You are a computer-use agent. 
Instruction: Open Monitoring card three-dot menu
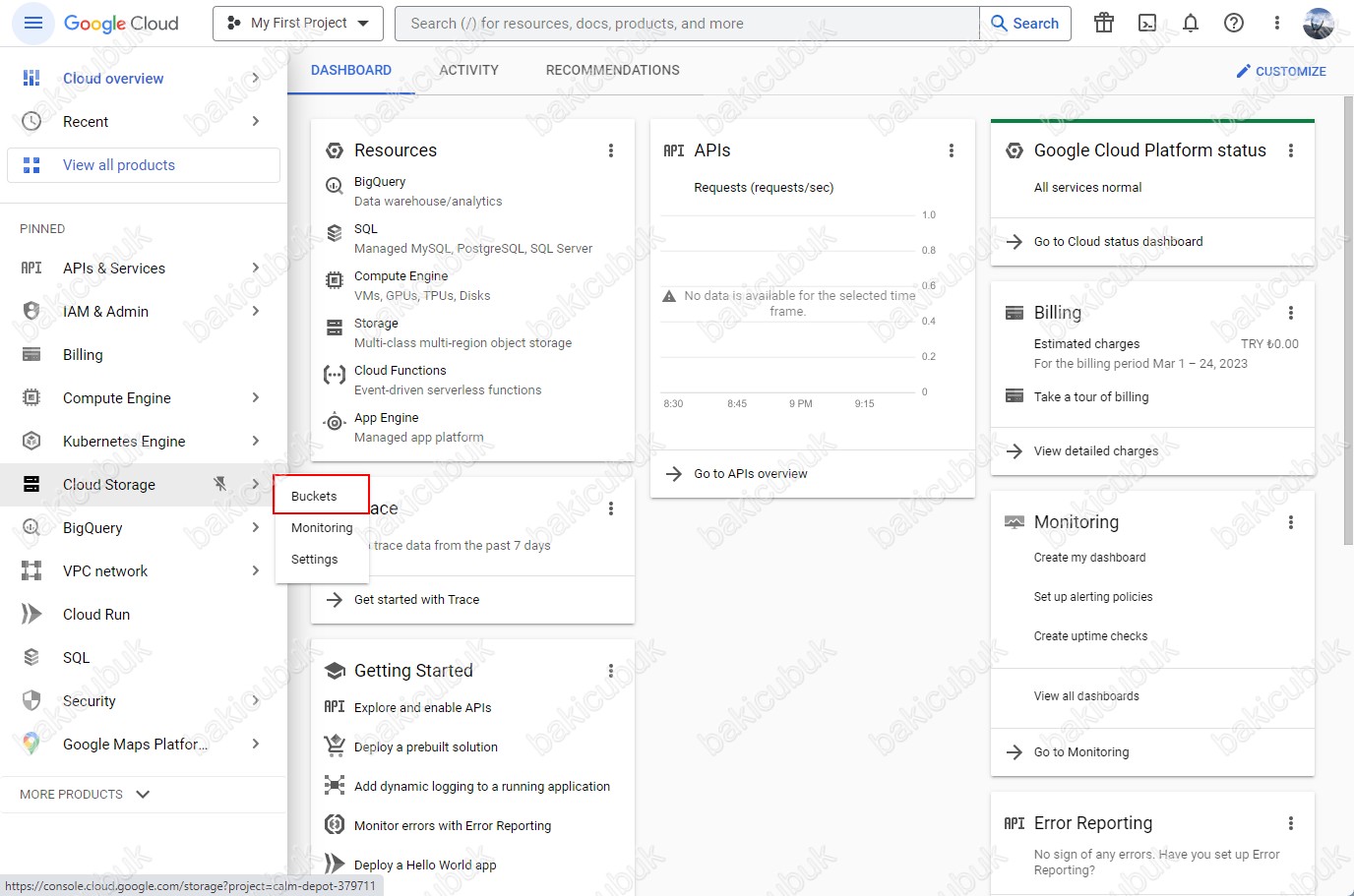click(x=1291, y=522)
